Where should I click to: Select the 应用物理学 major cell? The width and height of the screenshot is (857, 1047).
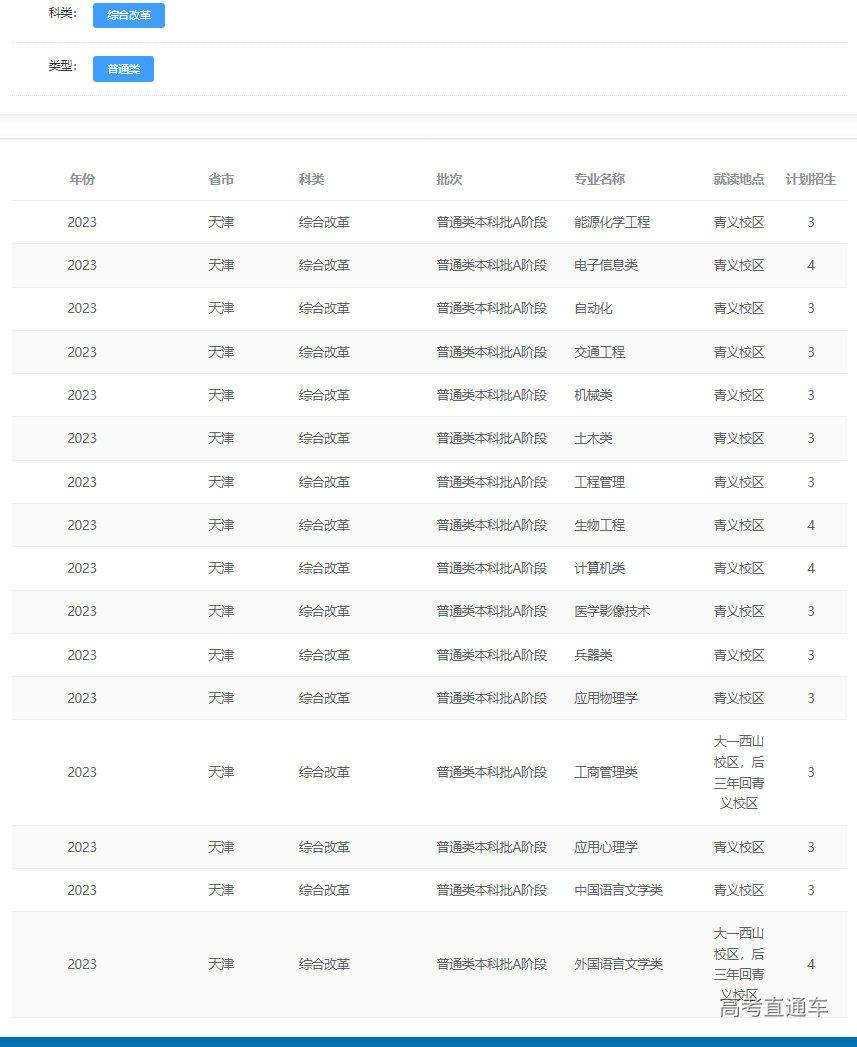click(x=606, y=698)
